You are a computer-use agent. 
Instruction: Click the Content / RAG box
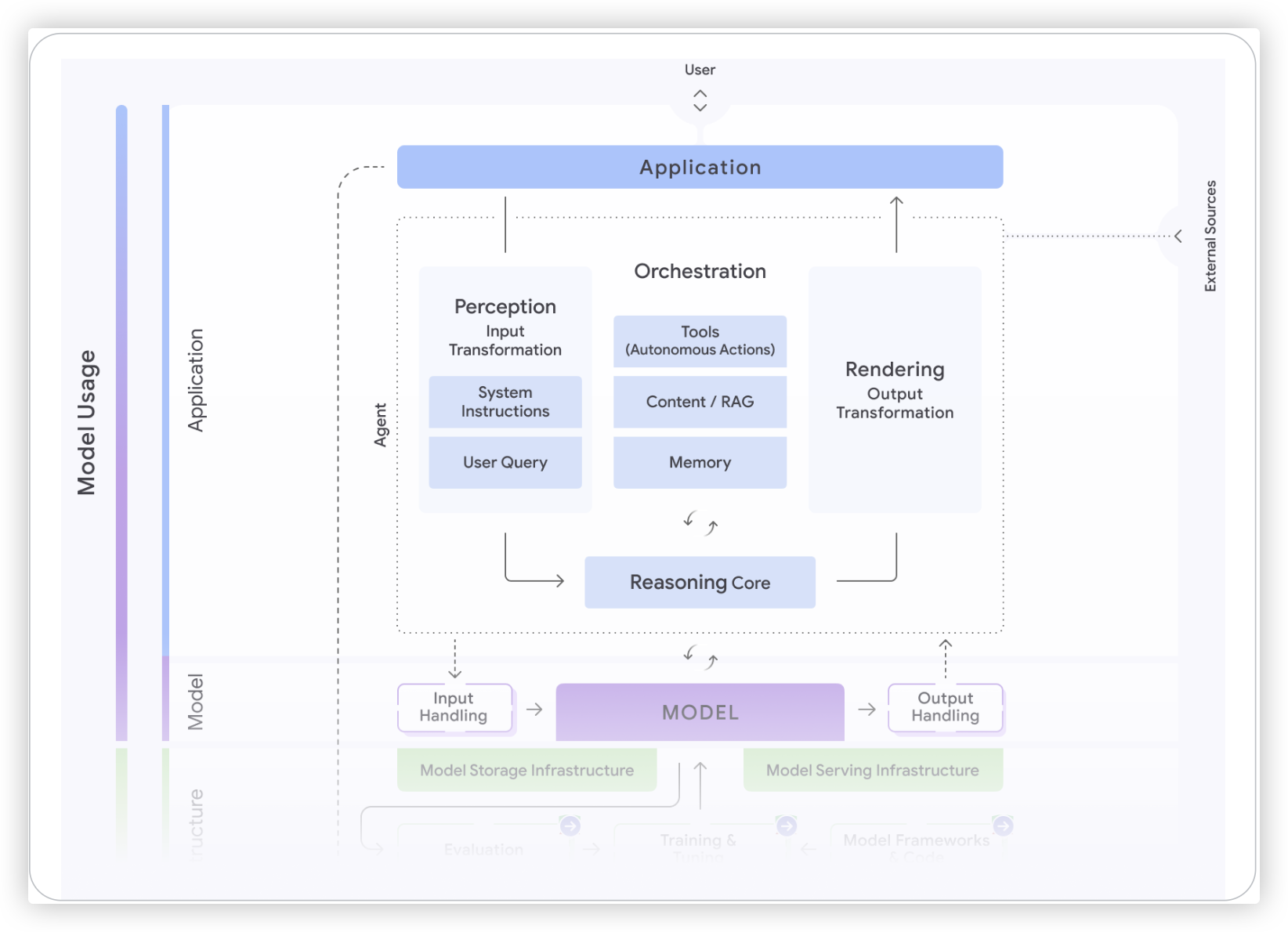(700, 402)
